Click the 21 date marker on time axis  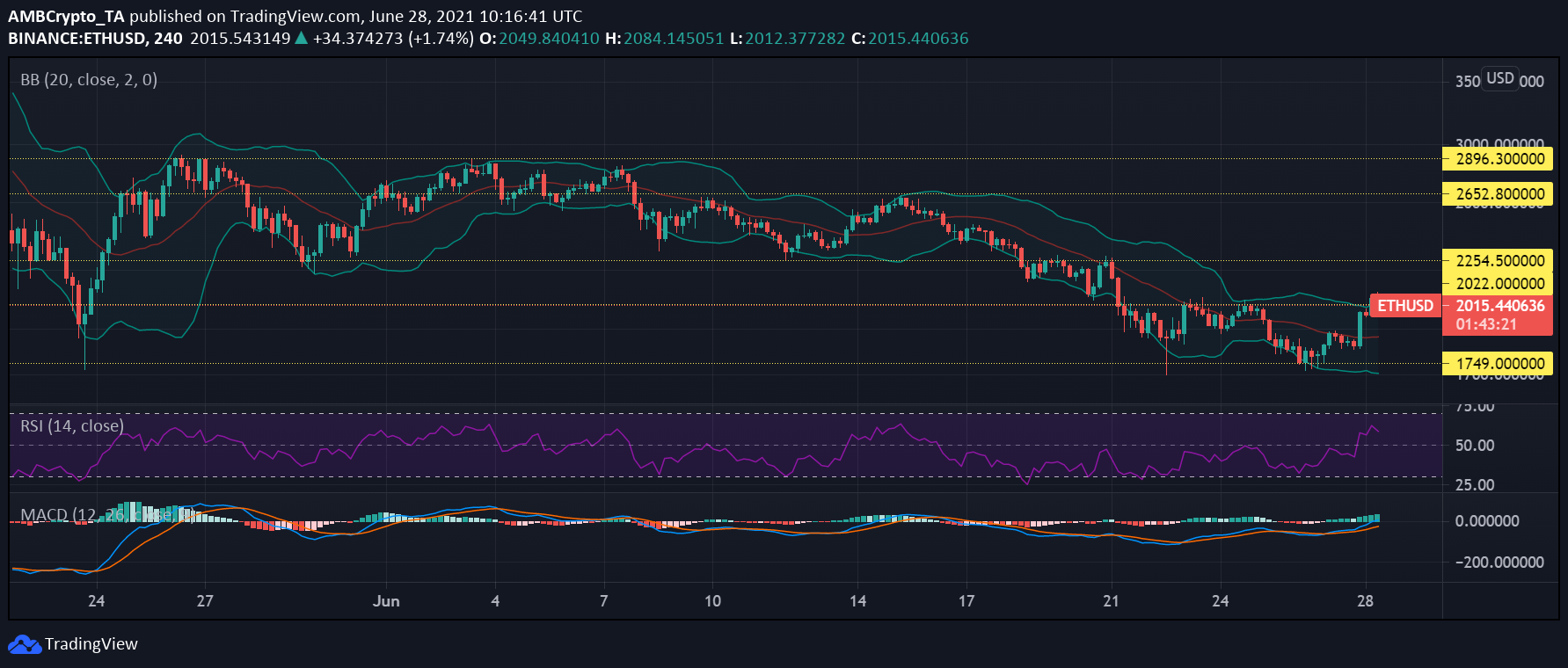click(1111, 601)
